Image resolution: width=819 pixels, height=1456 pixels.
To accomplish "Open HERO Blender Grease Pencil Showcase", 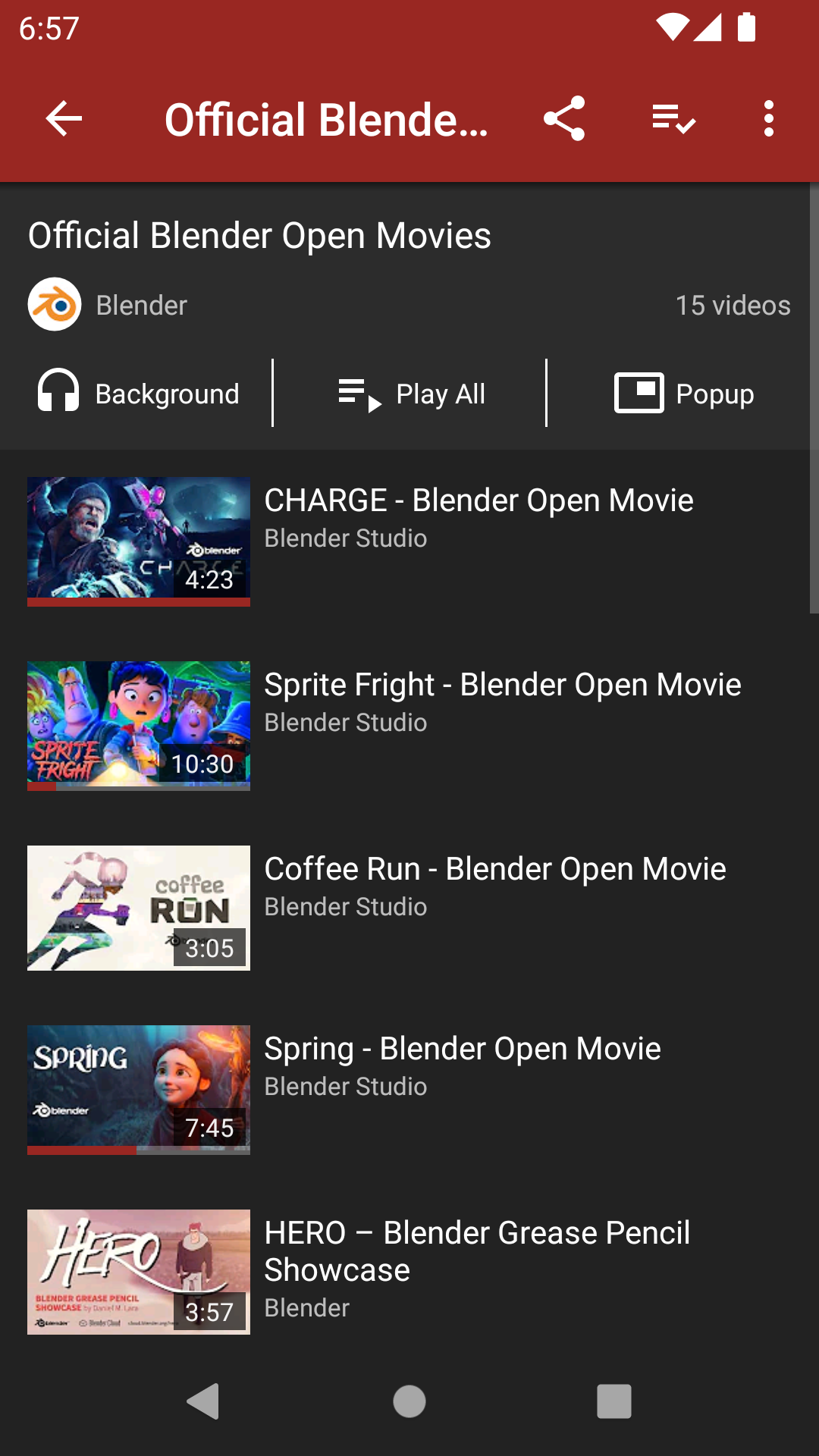I will [x=476, y=1251].
